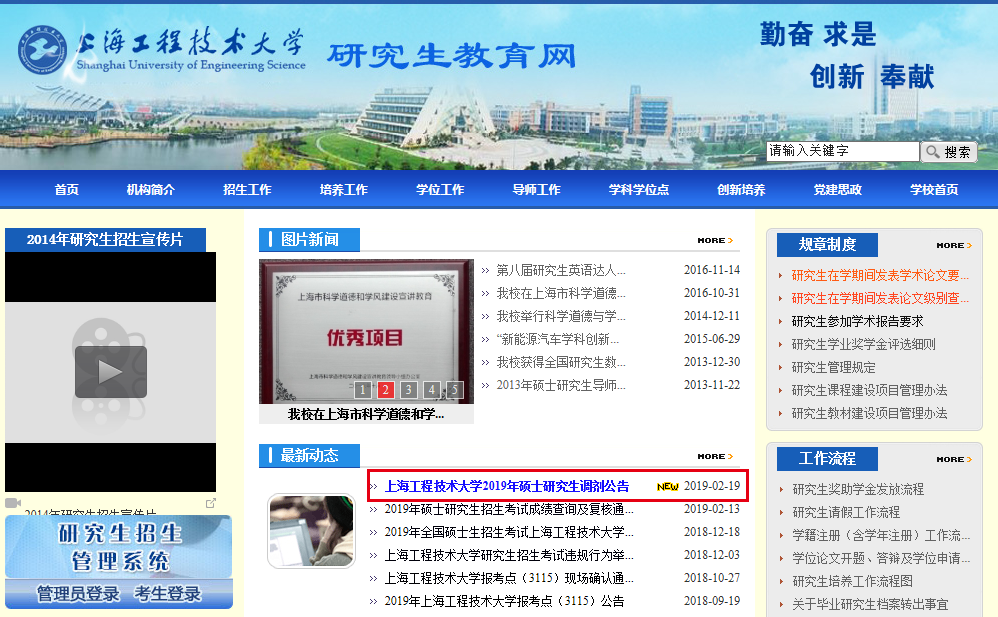Open 关于毕业研究生档案转出事宜
The width and height of the screenshot is (998, 617).
pos(870,604)
